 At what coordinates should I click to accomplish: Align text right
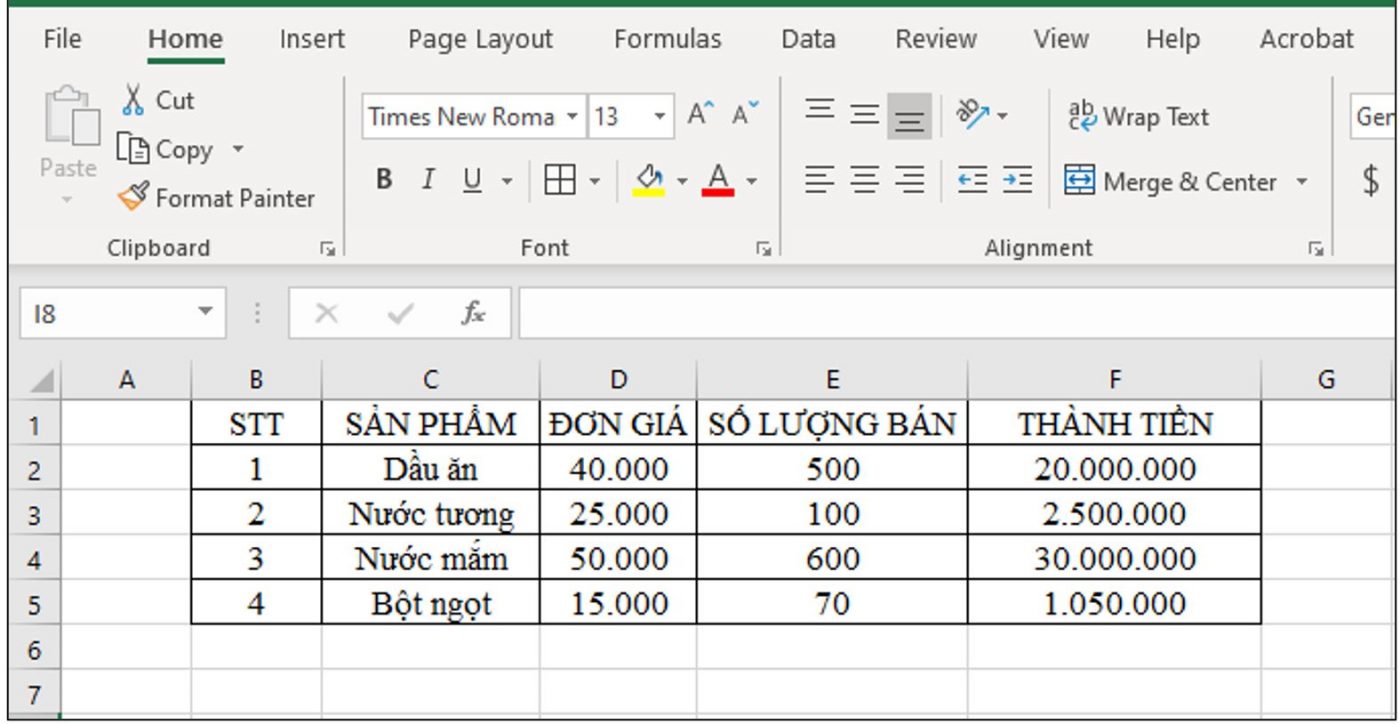pyautogui.click(x=909, y=182)
